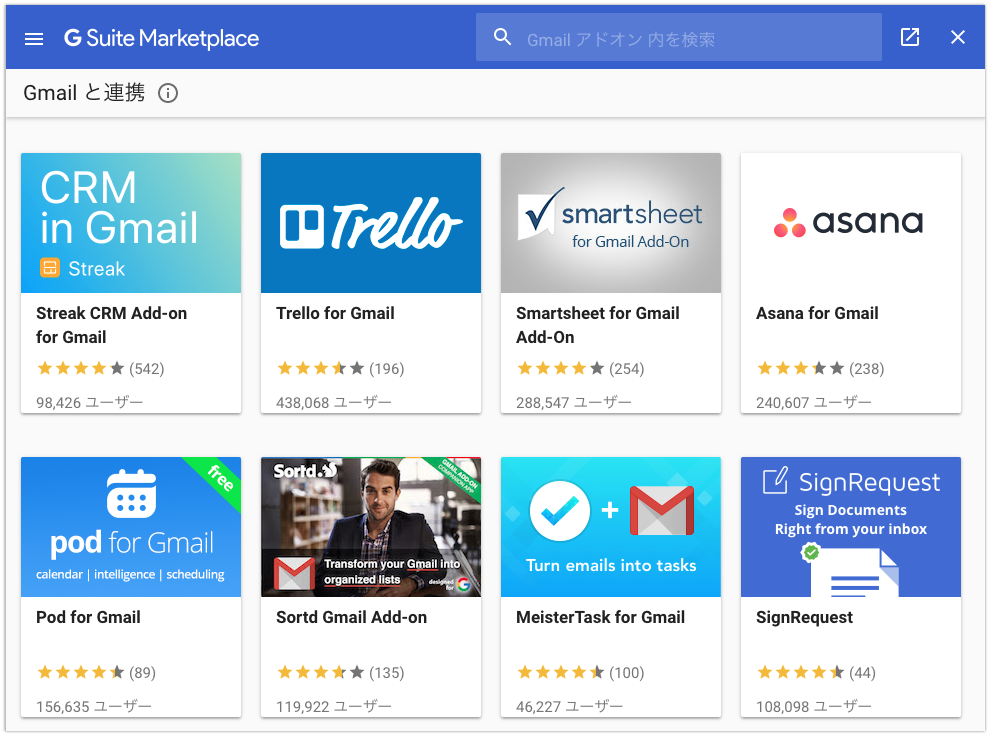Image resolution: width=990 pixels, height=736 pixels.
Task: Click the 46,227 ユーザー count
Action: coord(570,707)
